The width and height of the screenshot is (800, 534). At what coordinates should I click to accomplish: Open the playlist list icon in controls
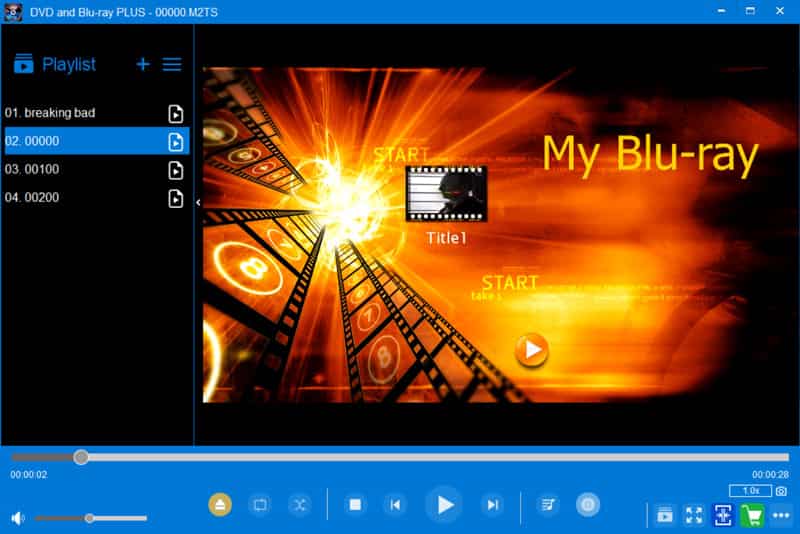pos(547,505)
